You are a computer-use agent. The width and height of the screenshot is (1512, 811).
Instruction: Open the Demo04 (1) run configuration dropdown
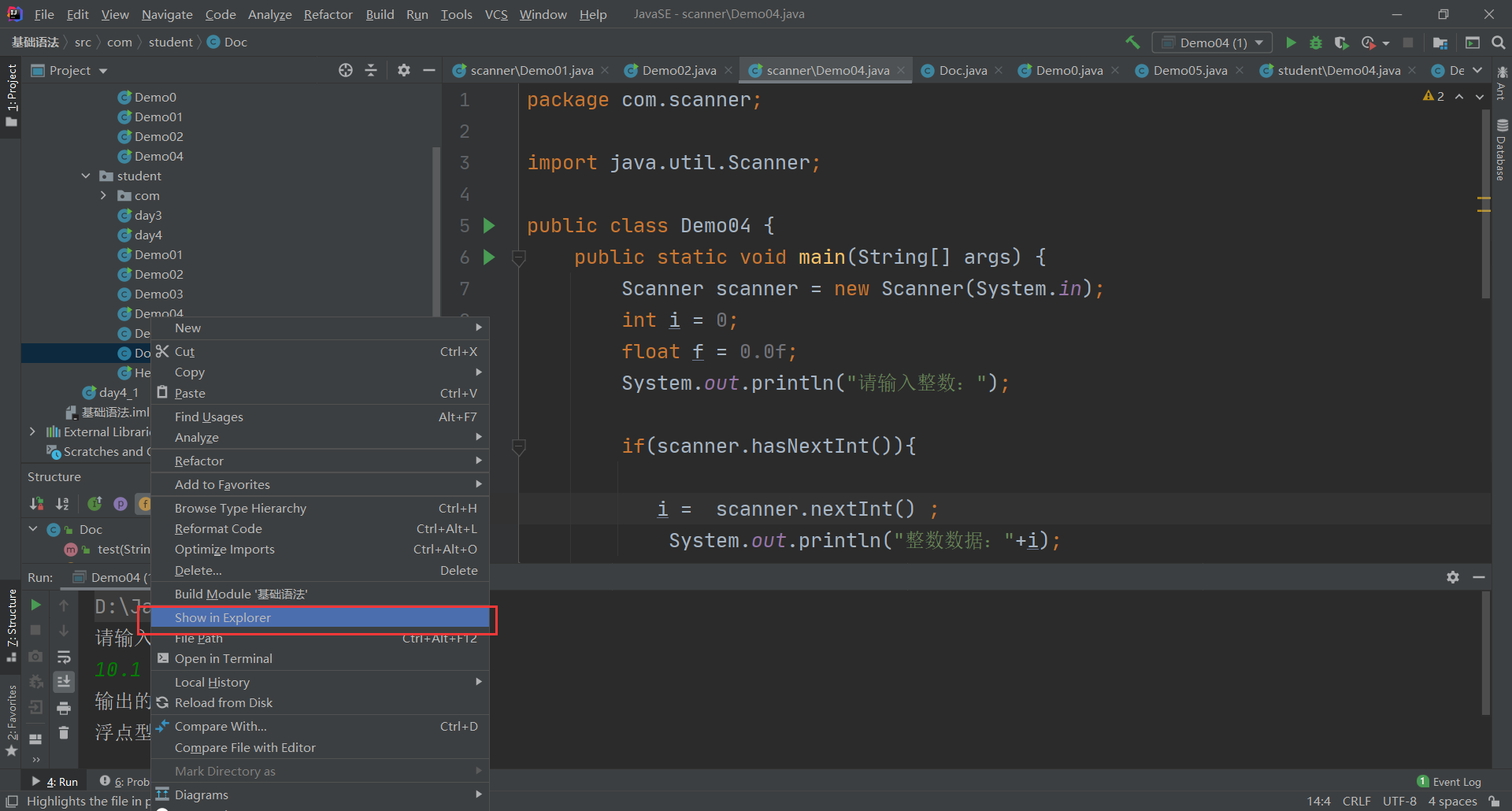tap(1212, 43)
